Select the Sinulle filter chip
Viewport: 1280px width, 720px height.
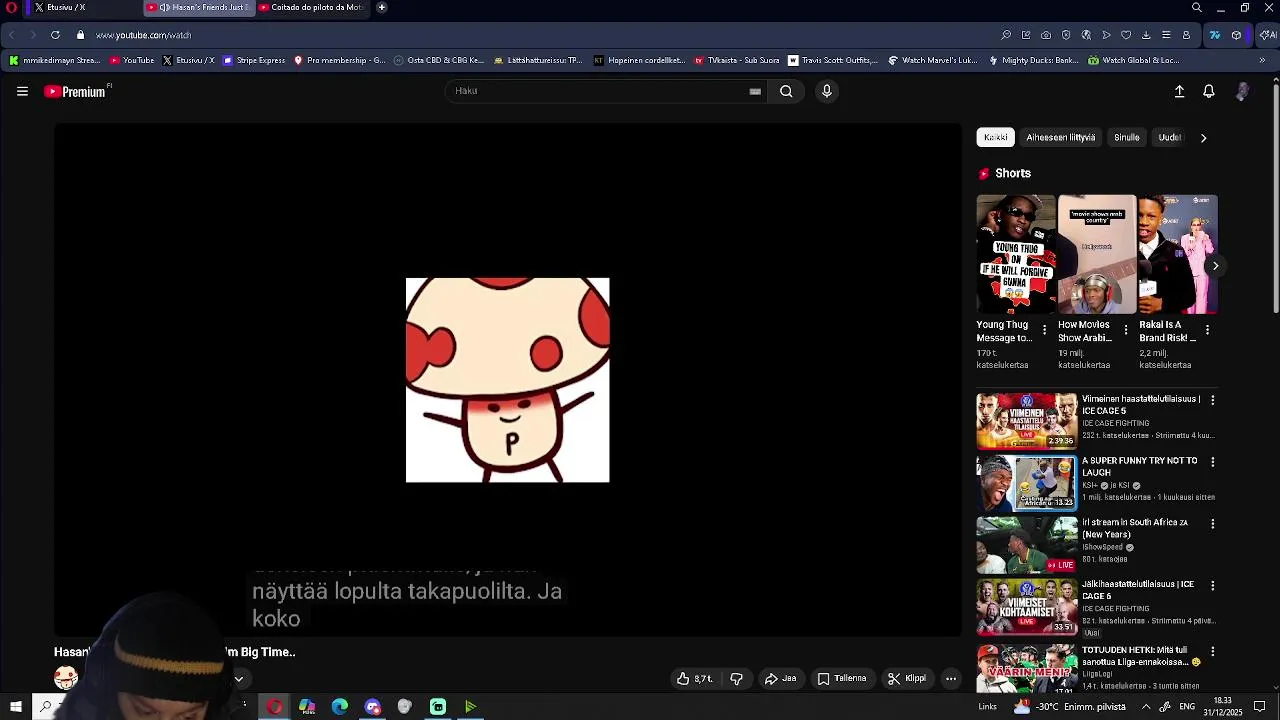[1127, 138]
